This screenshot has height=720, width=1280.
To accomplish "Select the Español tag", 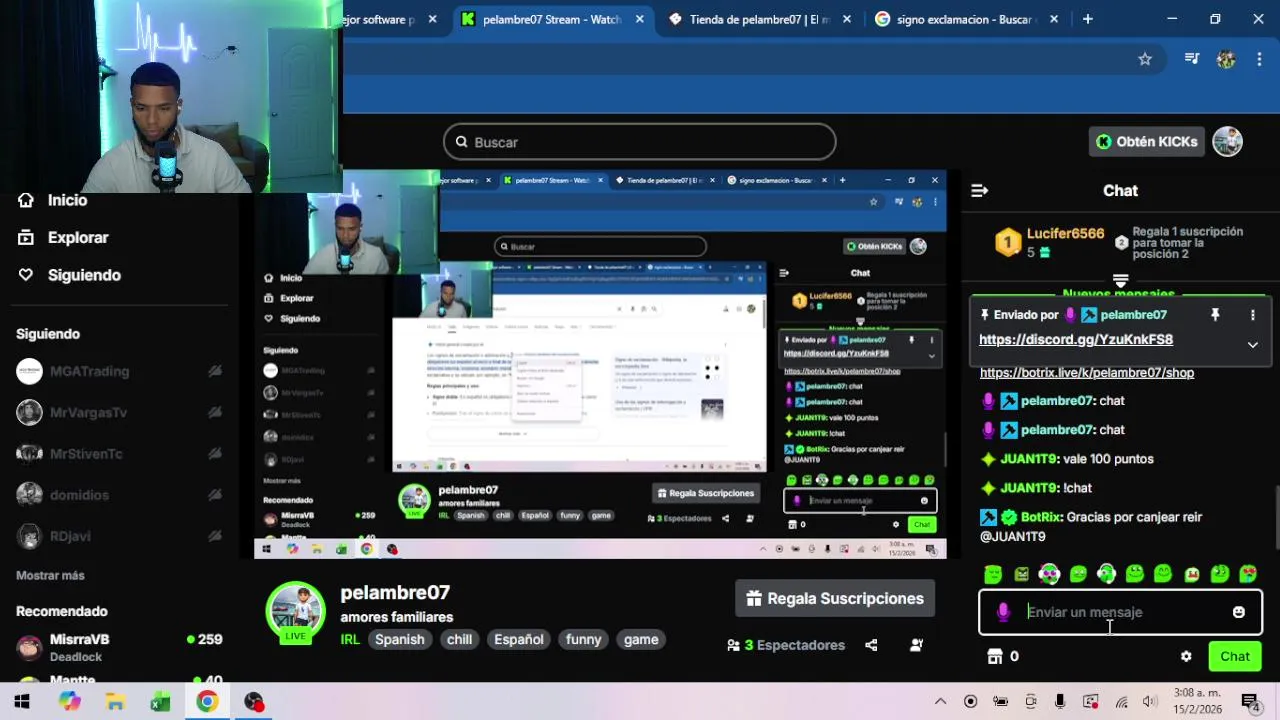I will click(x=519, y=640).
